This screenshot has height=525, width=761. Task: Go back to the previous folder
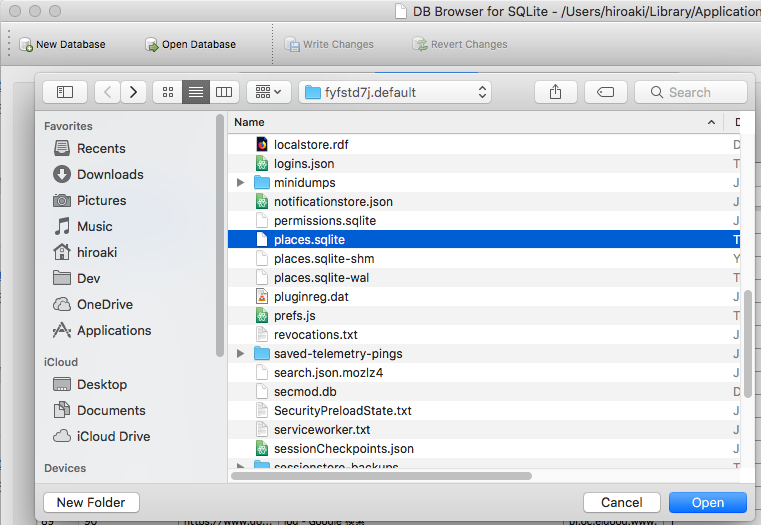point(107,92)
